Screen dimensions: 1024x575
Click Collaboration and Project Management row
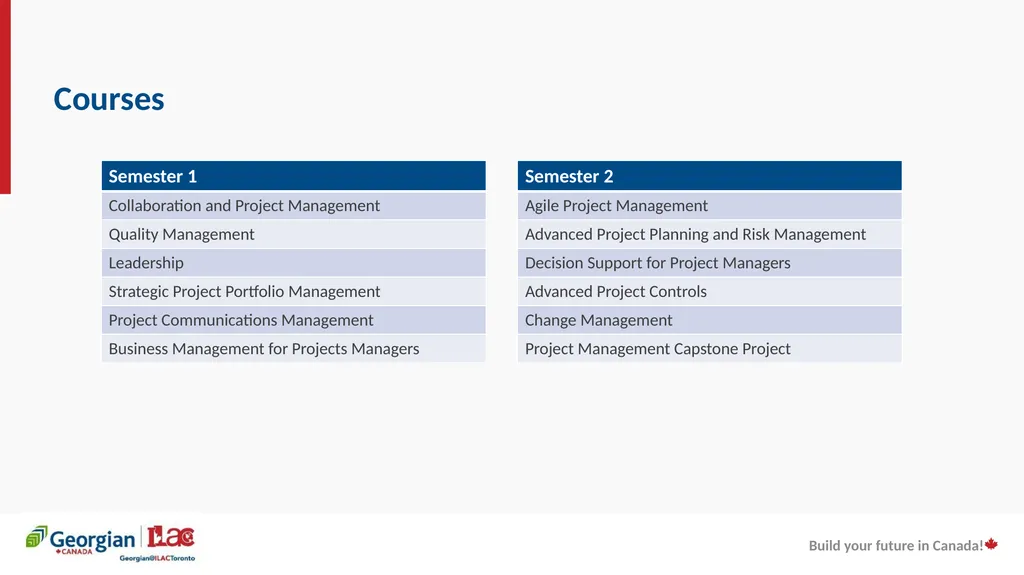(293, 205)
